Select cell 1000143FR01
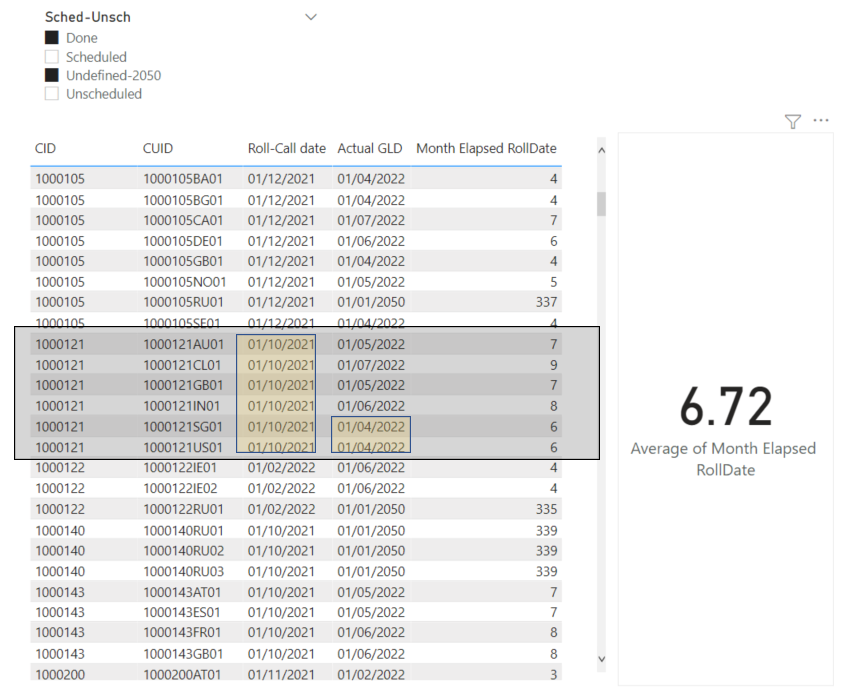 coord(182,632)
